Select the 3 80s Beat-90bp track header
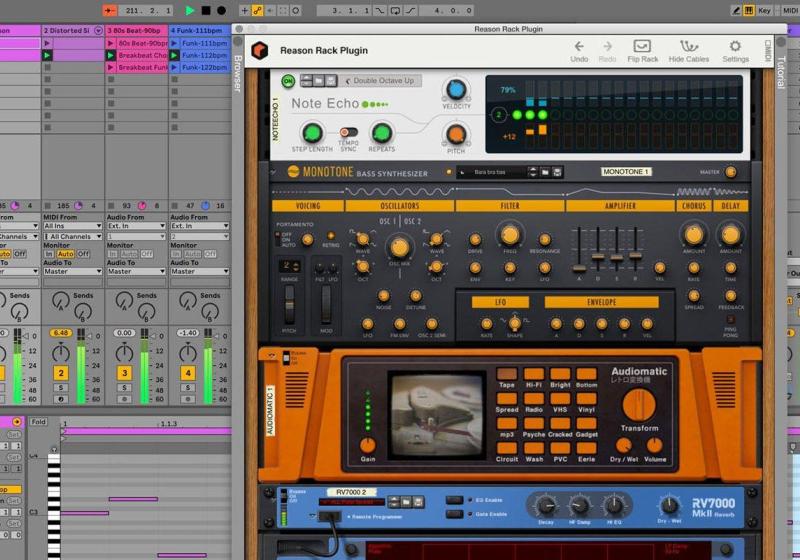 coord(136,31)
